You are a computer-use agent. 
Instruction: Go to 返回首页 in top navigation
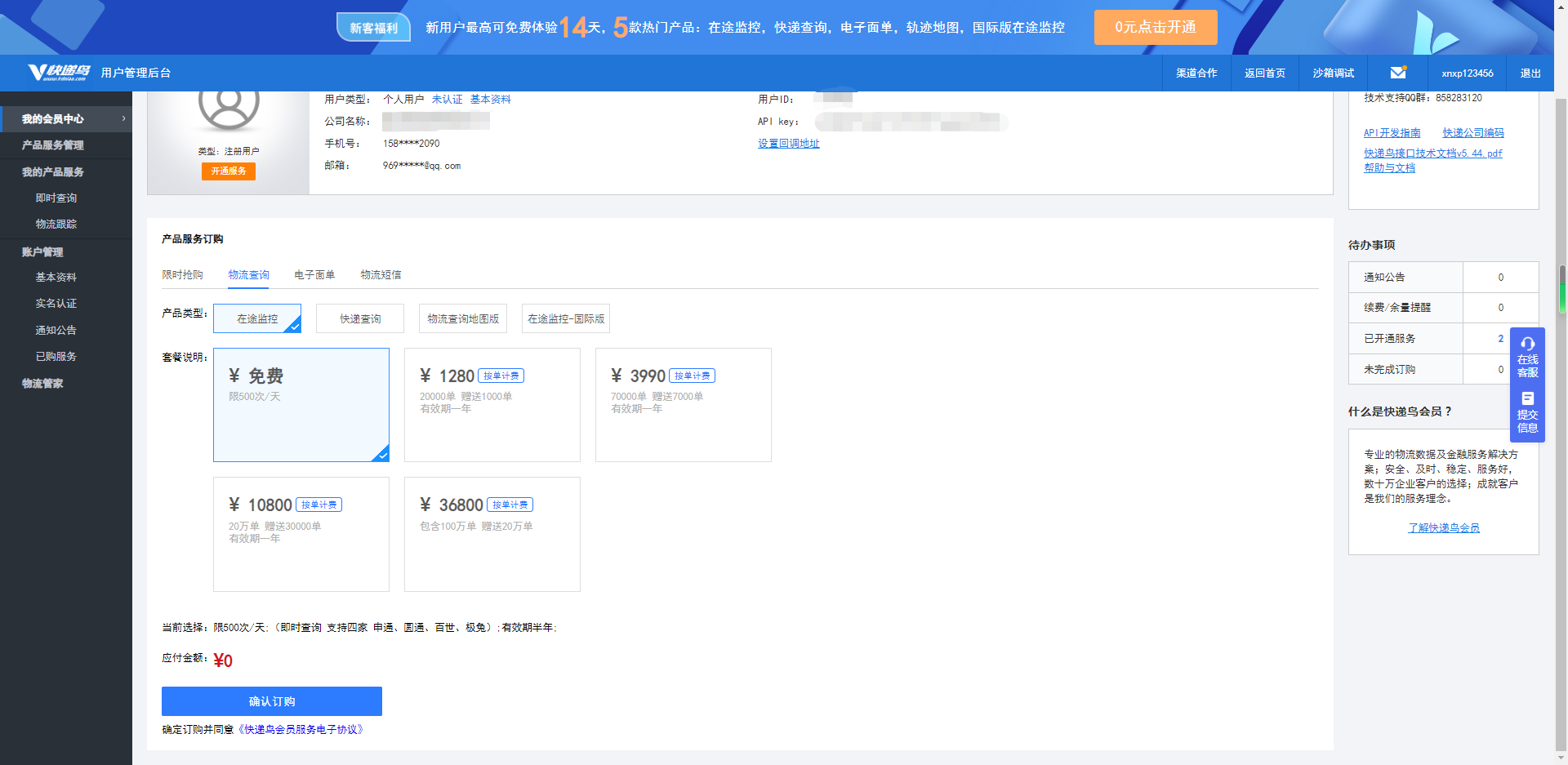point(1265,73)
